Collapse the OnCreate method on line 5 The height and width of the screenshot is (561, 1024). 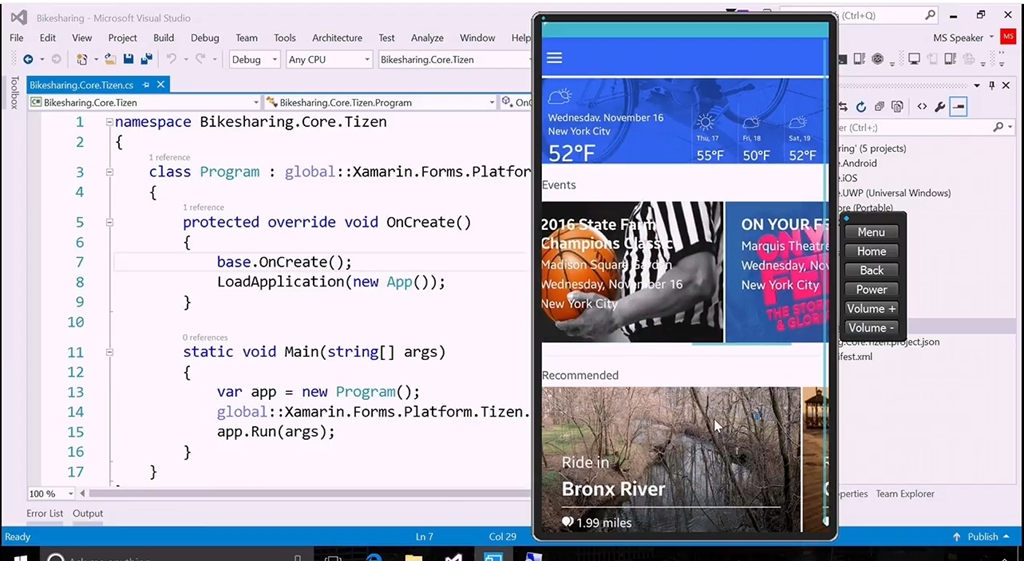pyautogui.click(x=109, y=223)
